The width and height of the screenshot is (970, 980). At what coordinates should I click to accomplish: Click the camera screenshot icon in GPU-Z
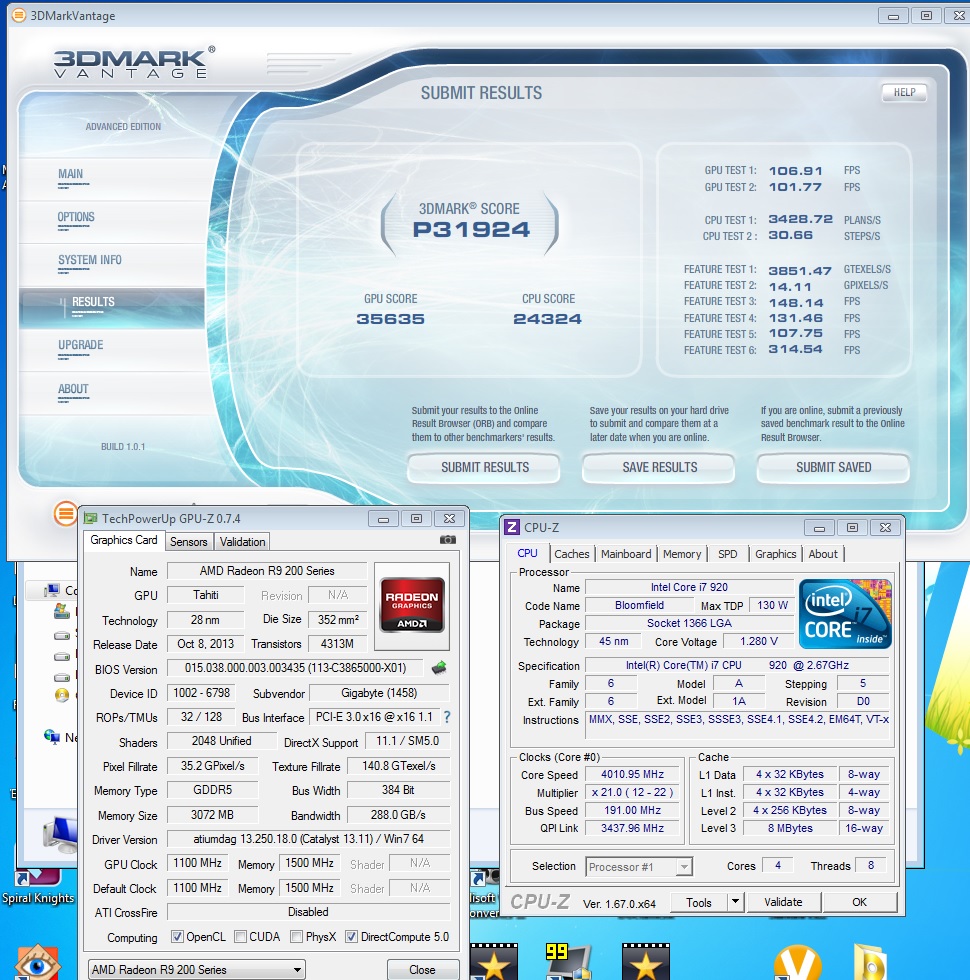(x=448, y=539)
